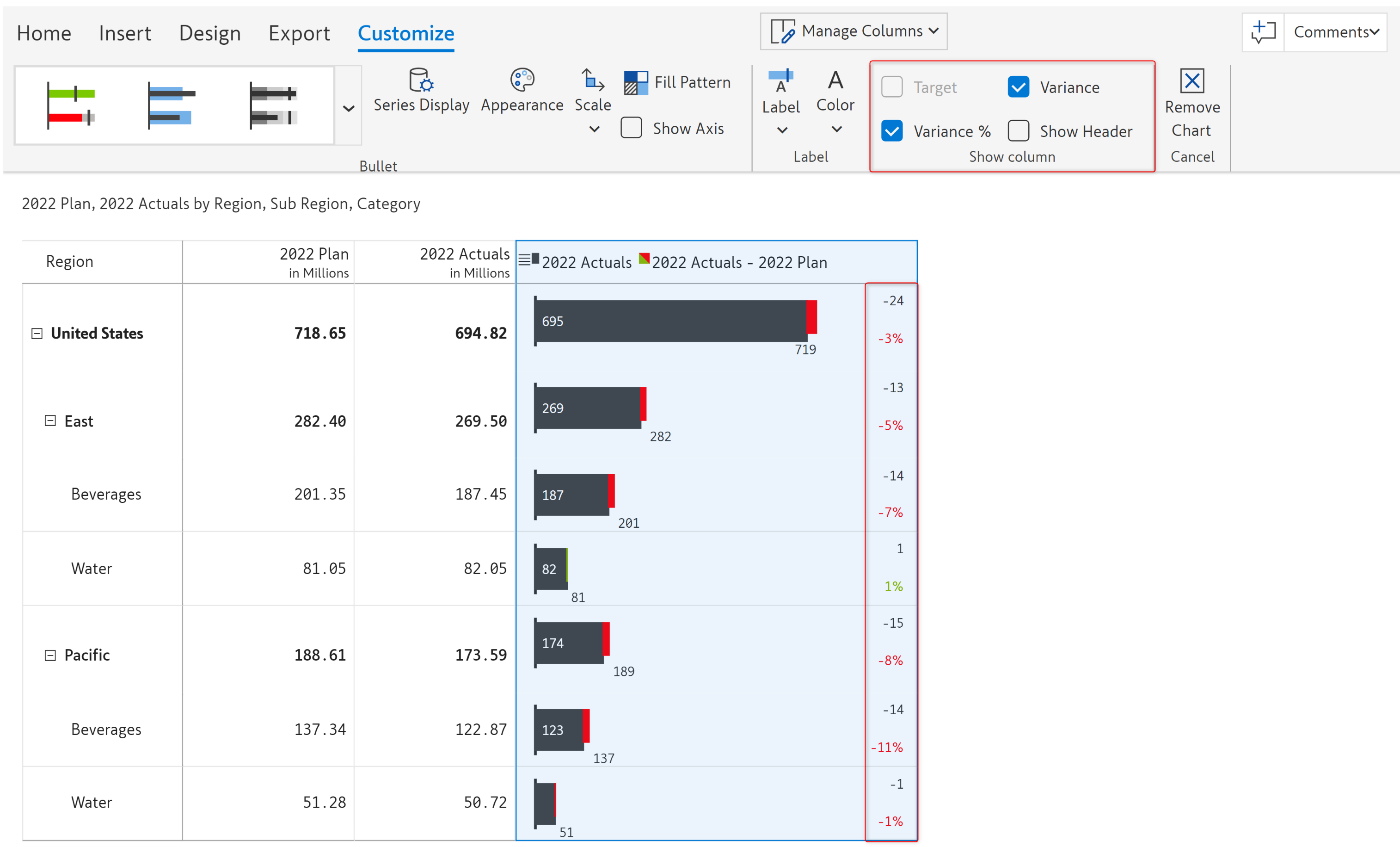This screenshot has width=1400, height=847.
Task: Open the Appearance palette icon
Action: click(522, 80)
